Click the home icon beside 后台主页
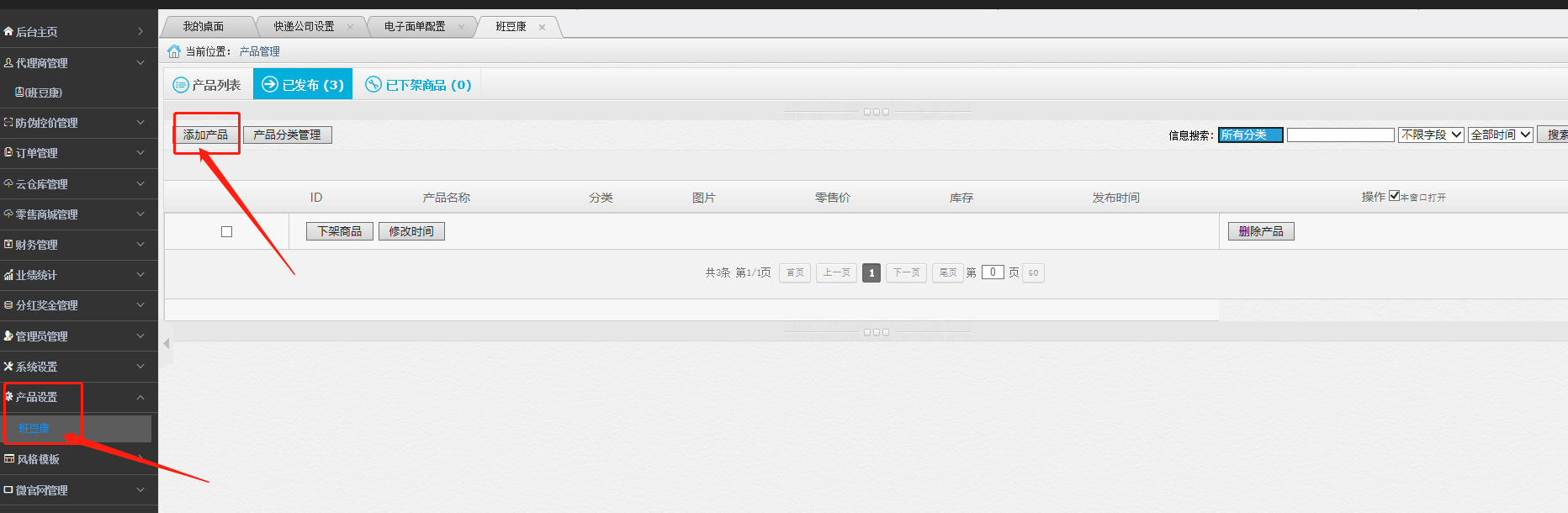 8,32
